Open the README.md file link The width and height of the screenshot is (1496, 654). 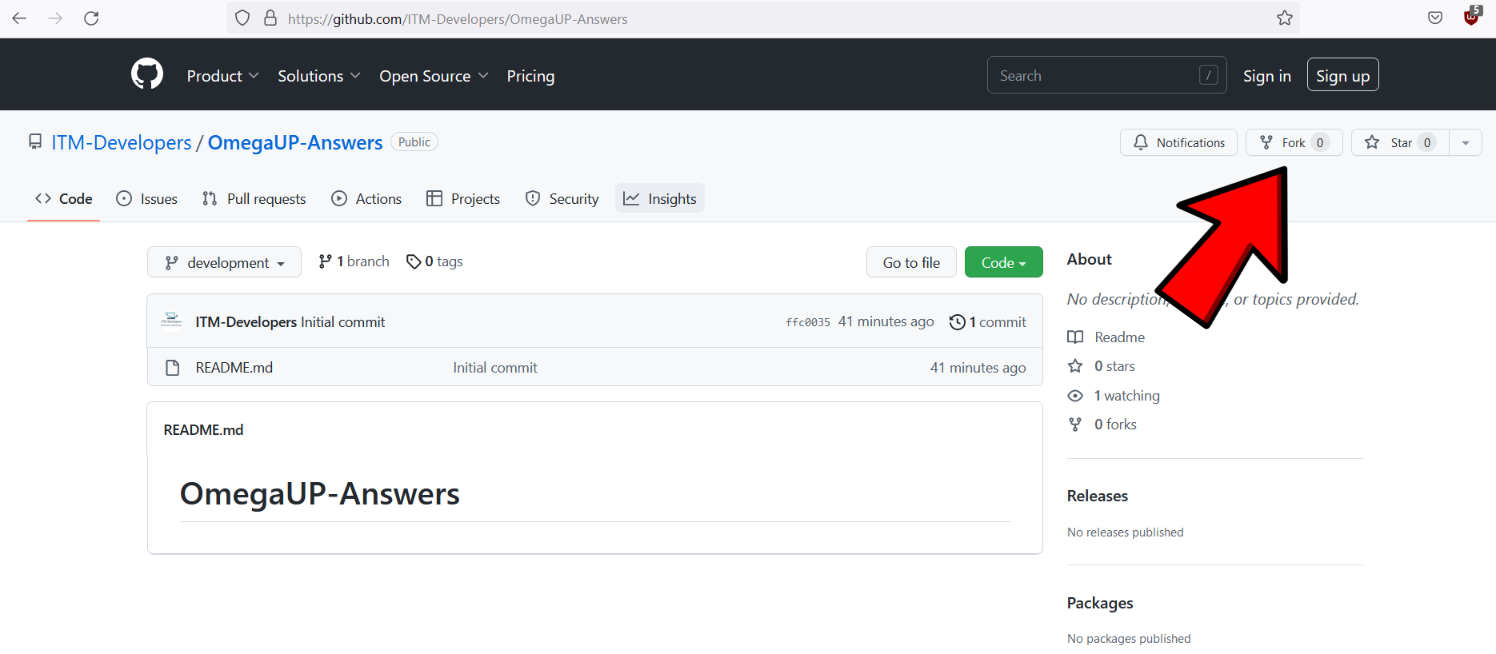click(234, 368)
